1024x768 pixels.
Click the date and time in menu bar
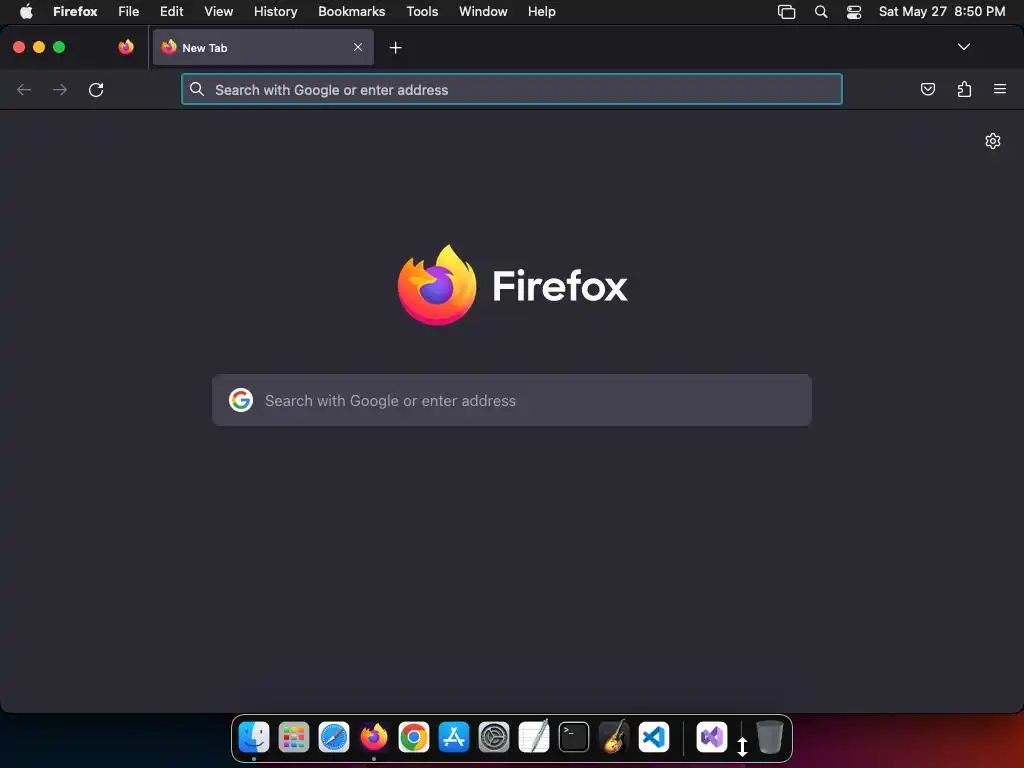(x=942, y=11)
